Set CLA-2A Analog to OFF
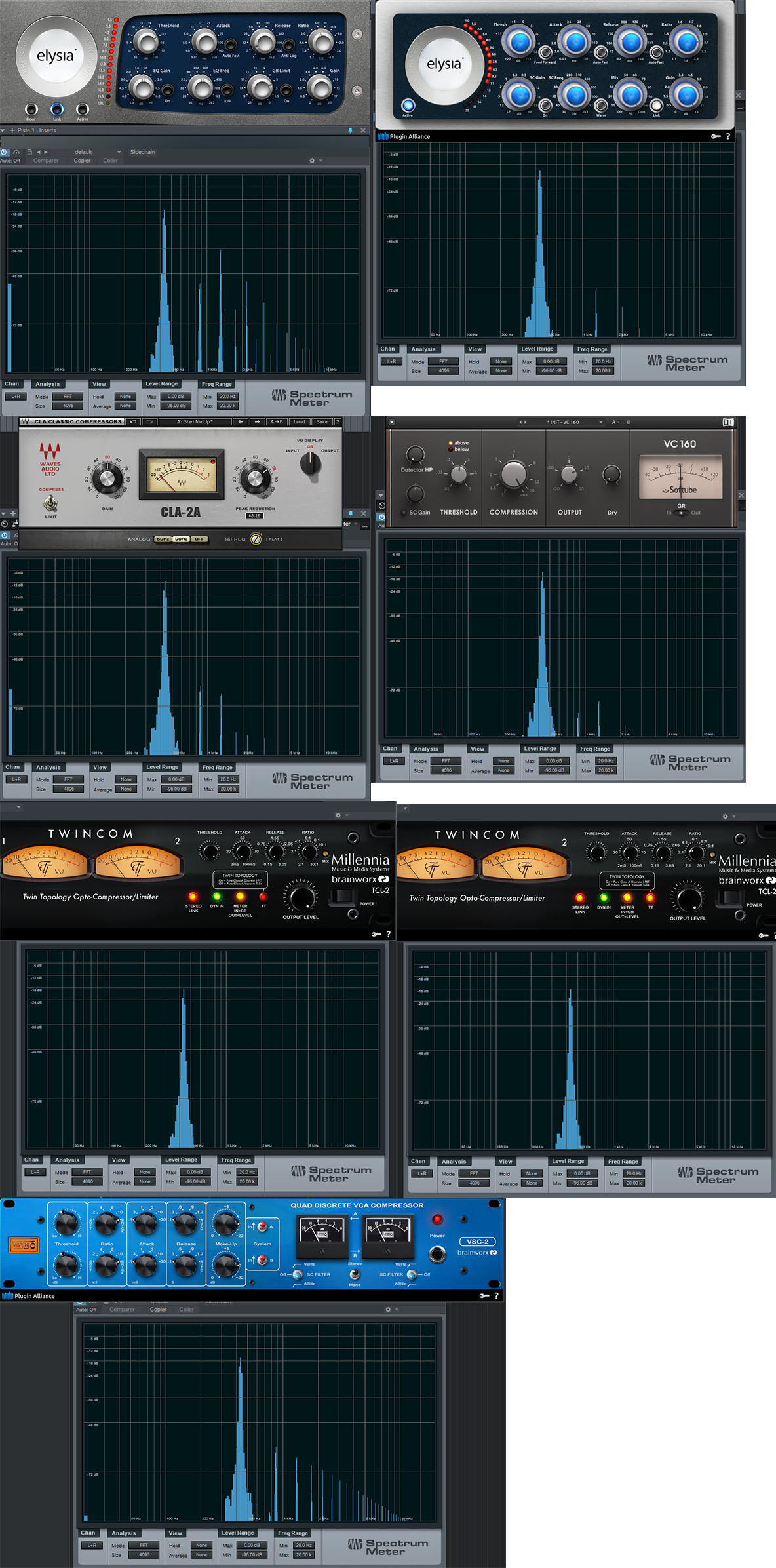This screenshot has height=1568, width=776. (199, 539)
